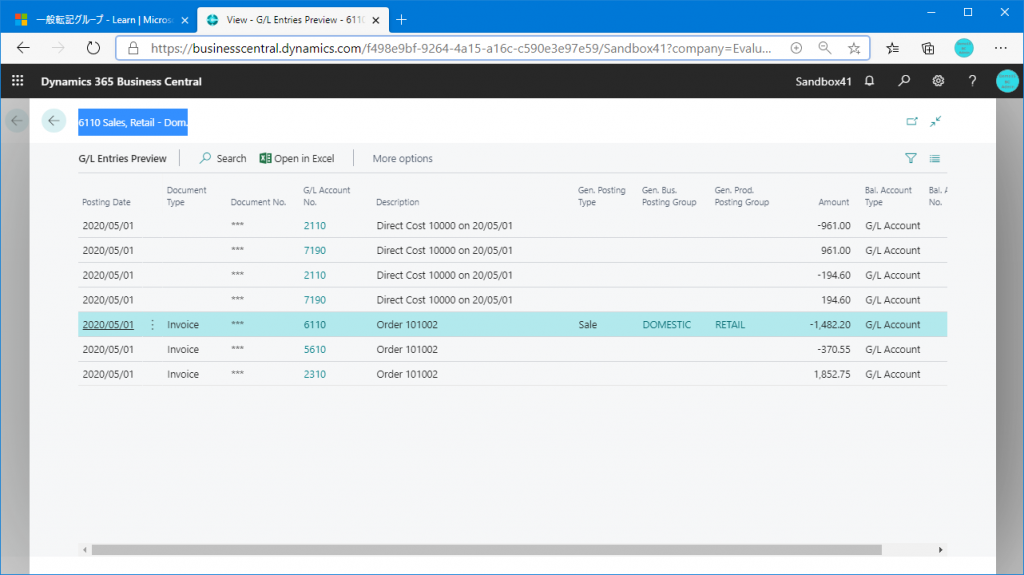Screen dimensions: 1024x575
Task: Go back with the page back arrow
Action: [x=54, y=121]
